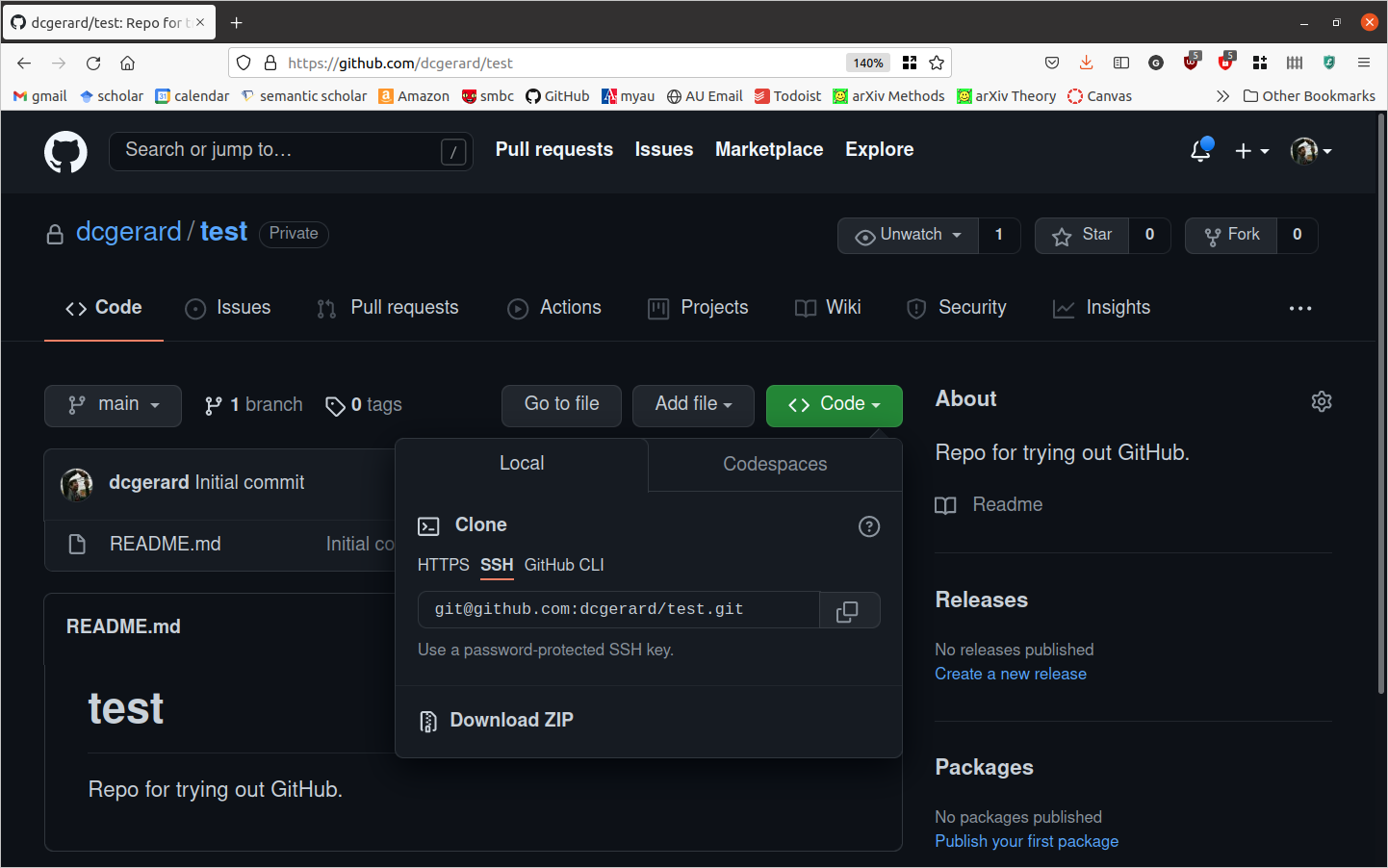Copy SSH clone URL to clipboard
This screenshot has width=1388, height=868.
849,611
